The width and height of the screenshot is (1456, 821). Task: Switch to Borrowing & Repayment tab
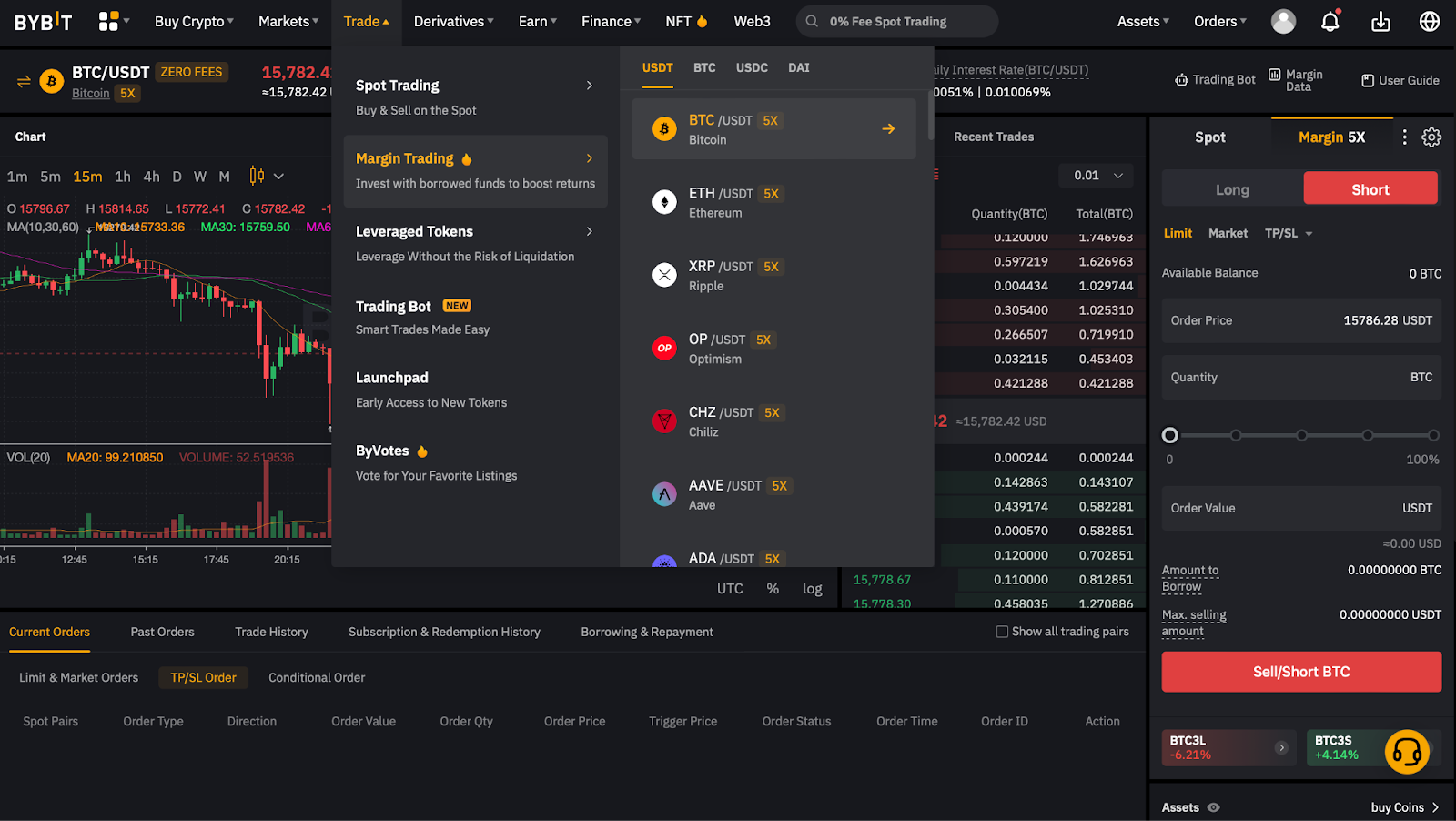pos(647,632)
